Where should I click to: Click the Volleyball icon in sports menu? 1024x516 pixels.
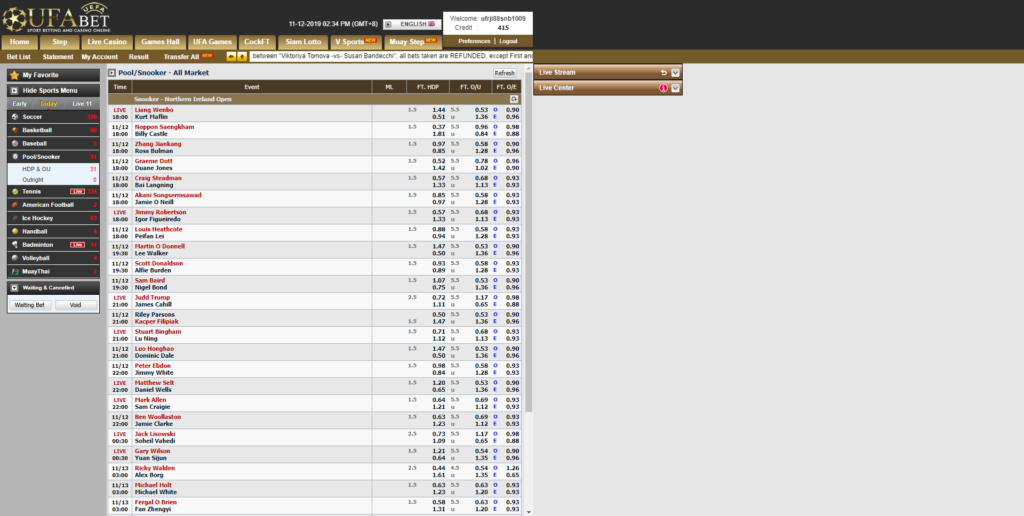pos(15,258)
